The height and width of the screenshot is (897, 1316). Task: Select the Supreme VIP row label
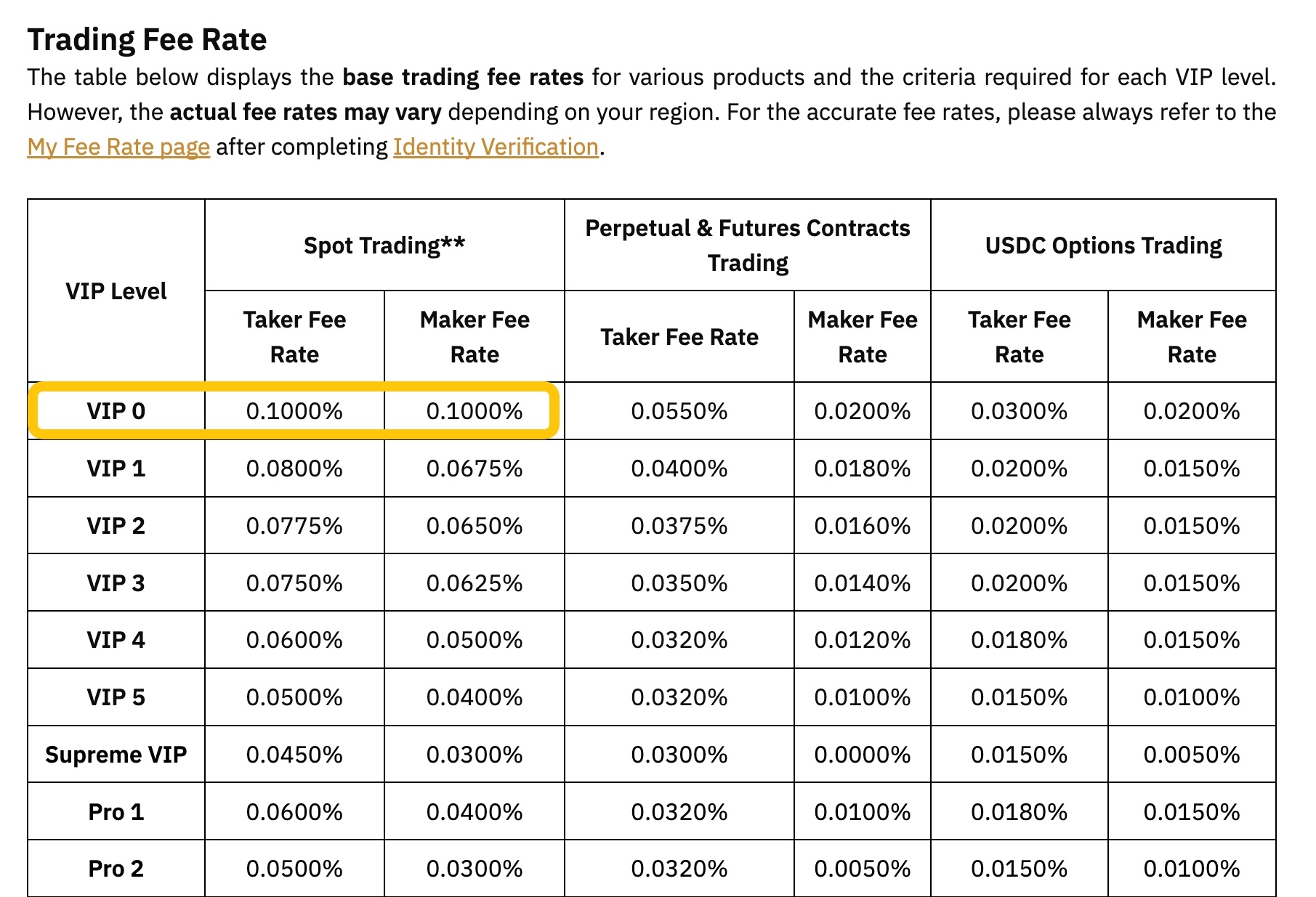(x=116, y=755)
